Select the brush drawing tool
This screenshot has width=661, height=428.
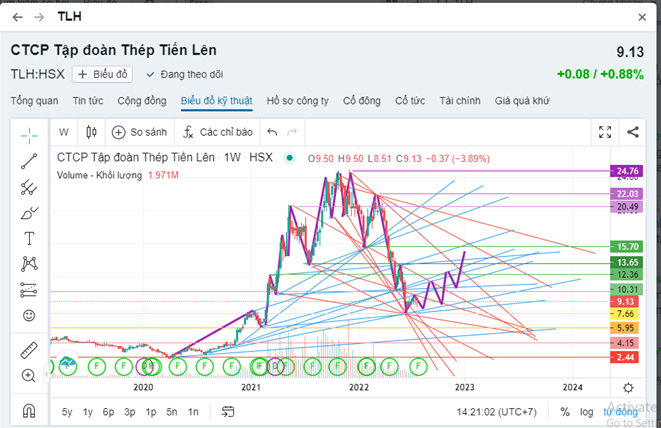tap(29, 213)
